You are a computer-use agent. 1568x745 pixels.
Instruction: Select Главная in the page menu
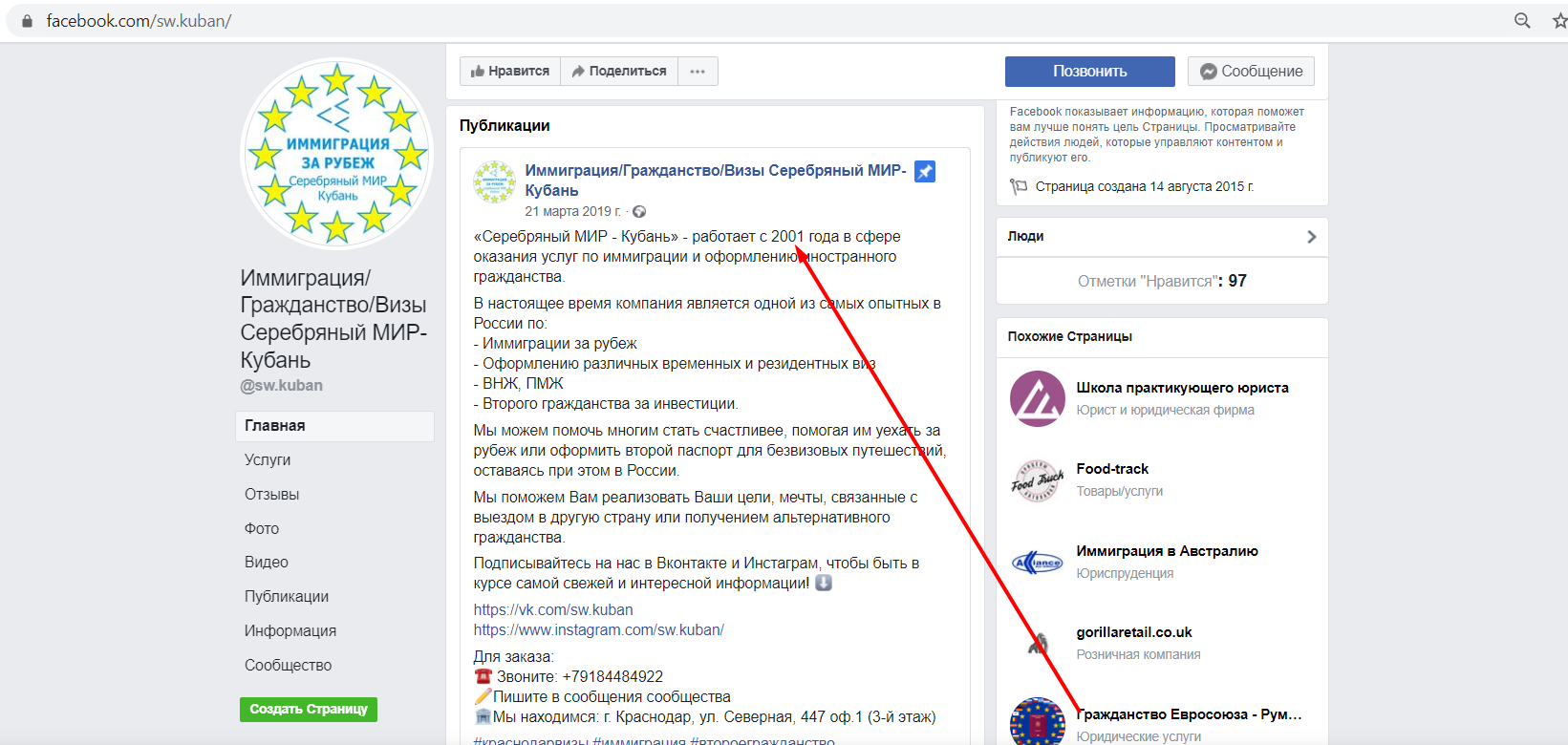coord(334,426)
